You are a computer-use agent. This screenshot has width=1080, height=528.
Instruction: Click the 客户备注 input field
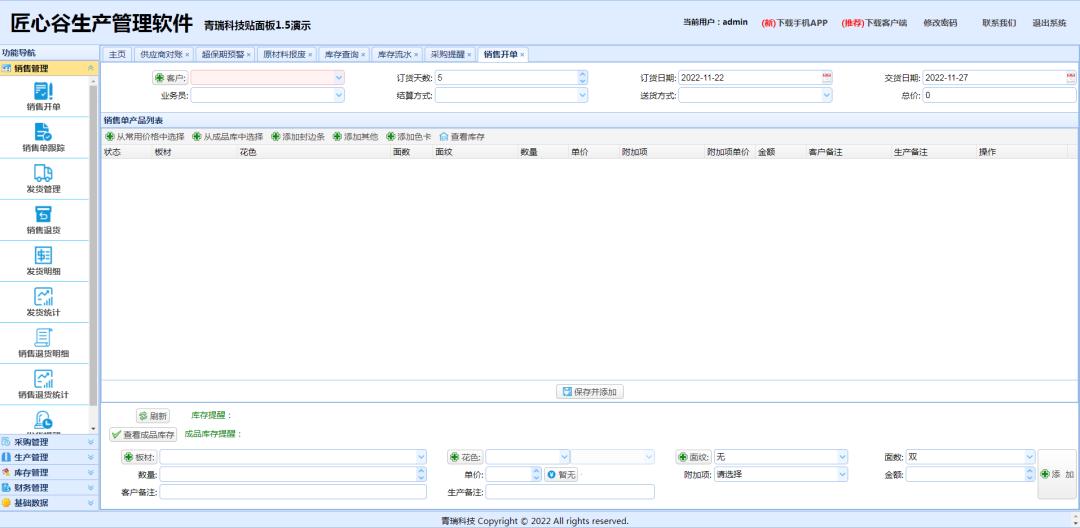pos(293,492)
